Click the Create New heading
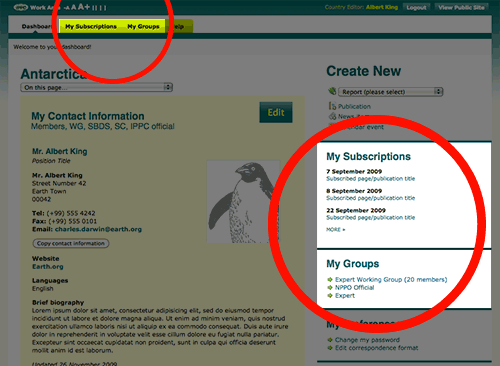The height and width of the screenshot is (366, 500). pyautogui.click(x=364, y=71)
